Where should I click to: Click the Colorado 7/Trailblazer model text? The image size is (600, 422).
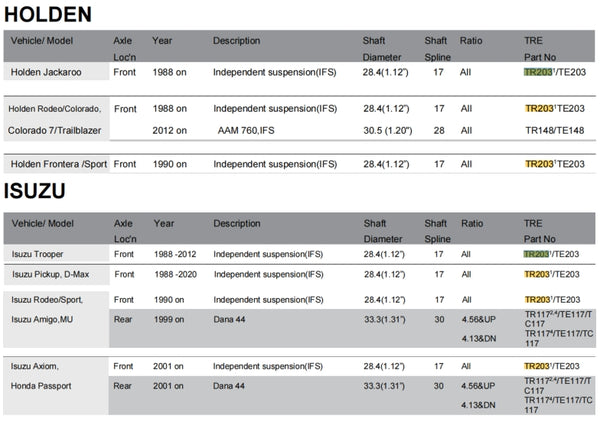[56, 129]
